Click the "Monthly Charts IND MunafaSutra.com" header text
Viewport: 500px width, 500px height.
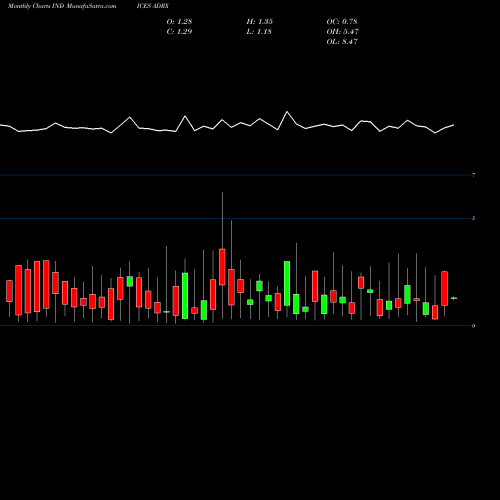point(62,6)
